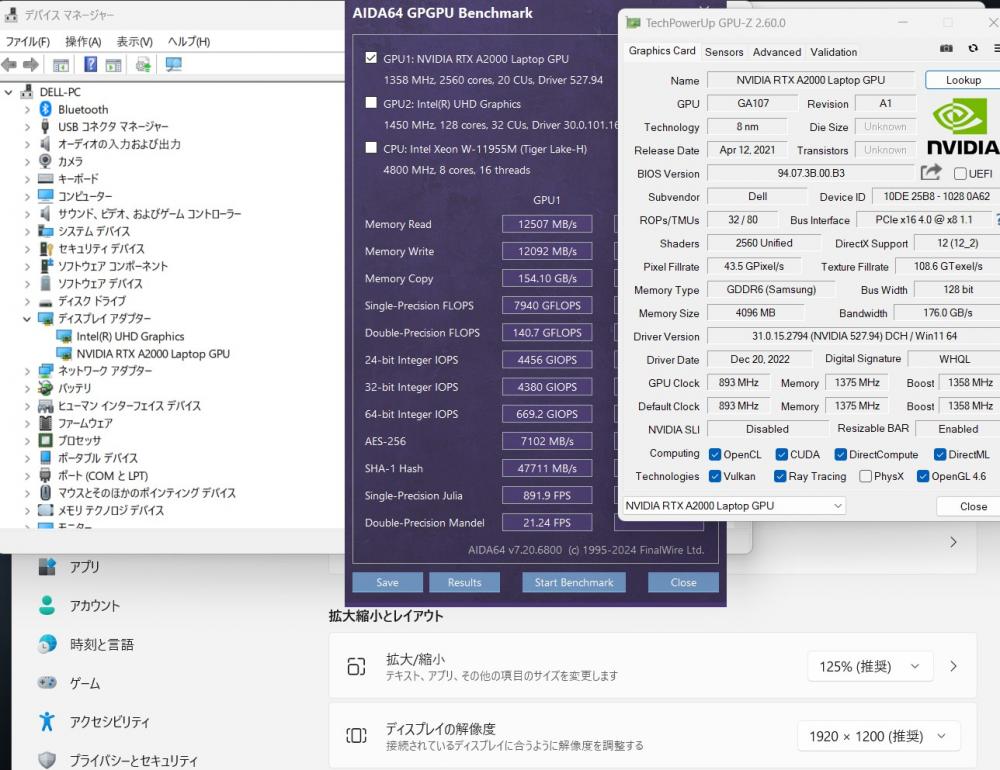Click the Forward arrow in Device Manager toolbar

(31, 64)
